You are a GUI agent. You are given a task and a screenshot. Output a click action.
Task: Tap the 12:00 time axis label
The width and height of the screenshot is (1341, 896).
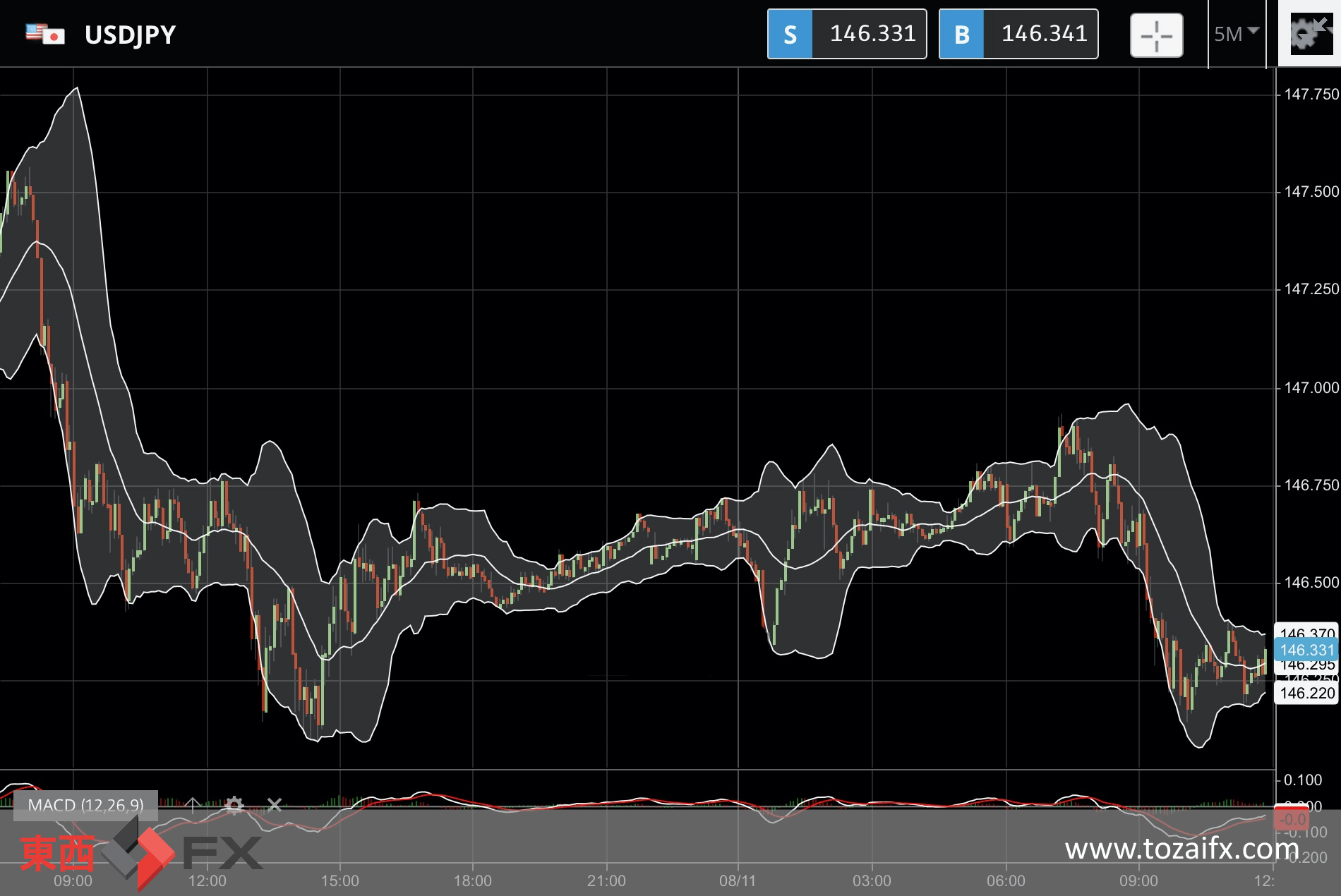pyautogui.click(x=207, y=880)
